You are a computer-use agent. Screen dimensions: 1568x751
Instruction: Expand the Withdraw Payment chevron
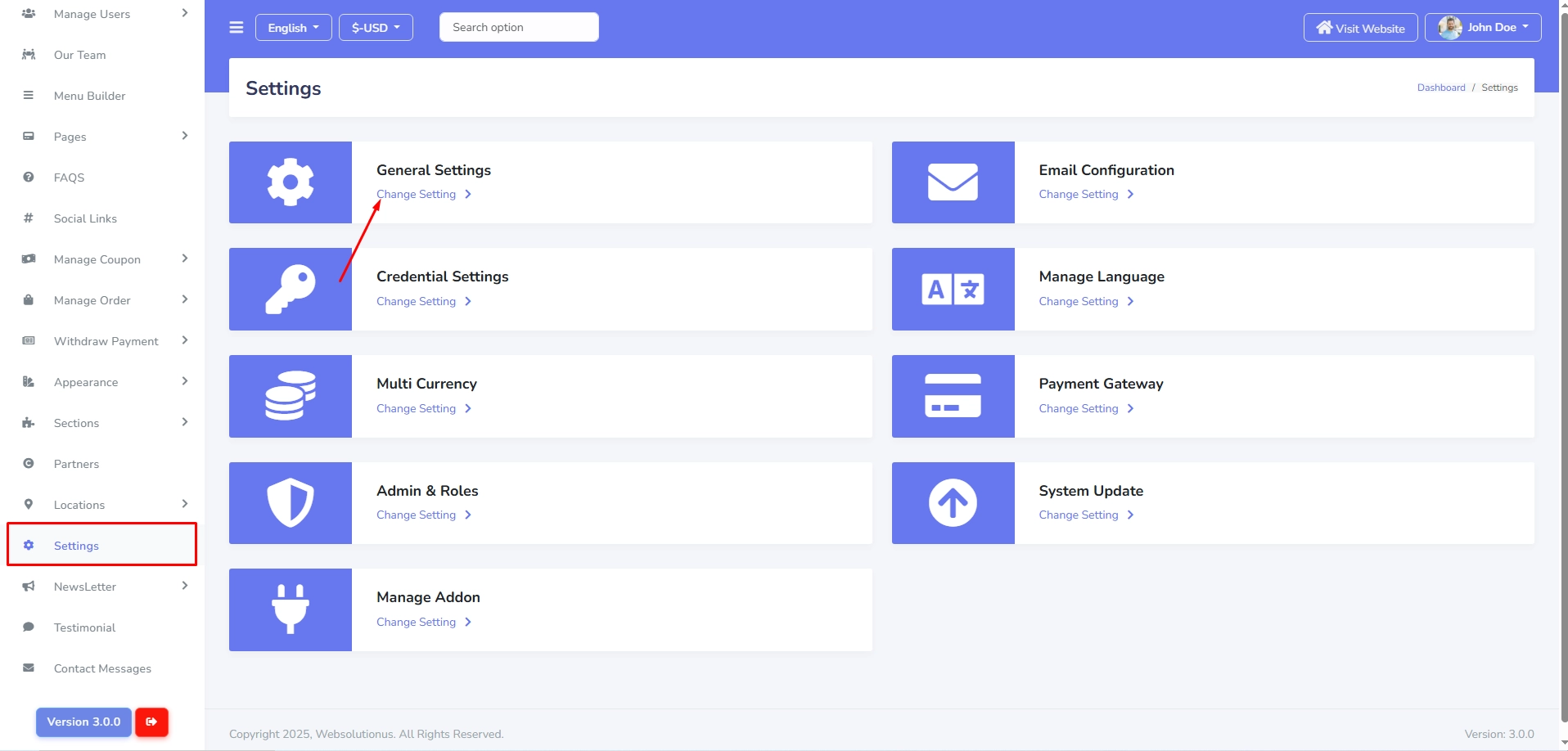pos(185,340)
